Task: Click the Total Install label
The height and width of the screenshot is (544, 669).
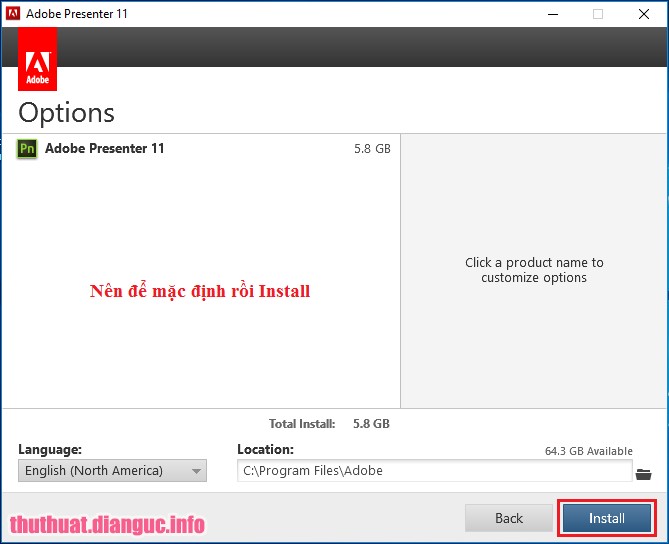Action: point(302,424)
